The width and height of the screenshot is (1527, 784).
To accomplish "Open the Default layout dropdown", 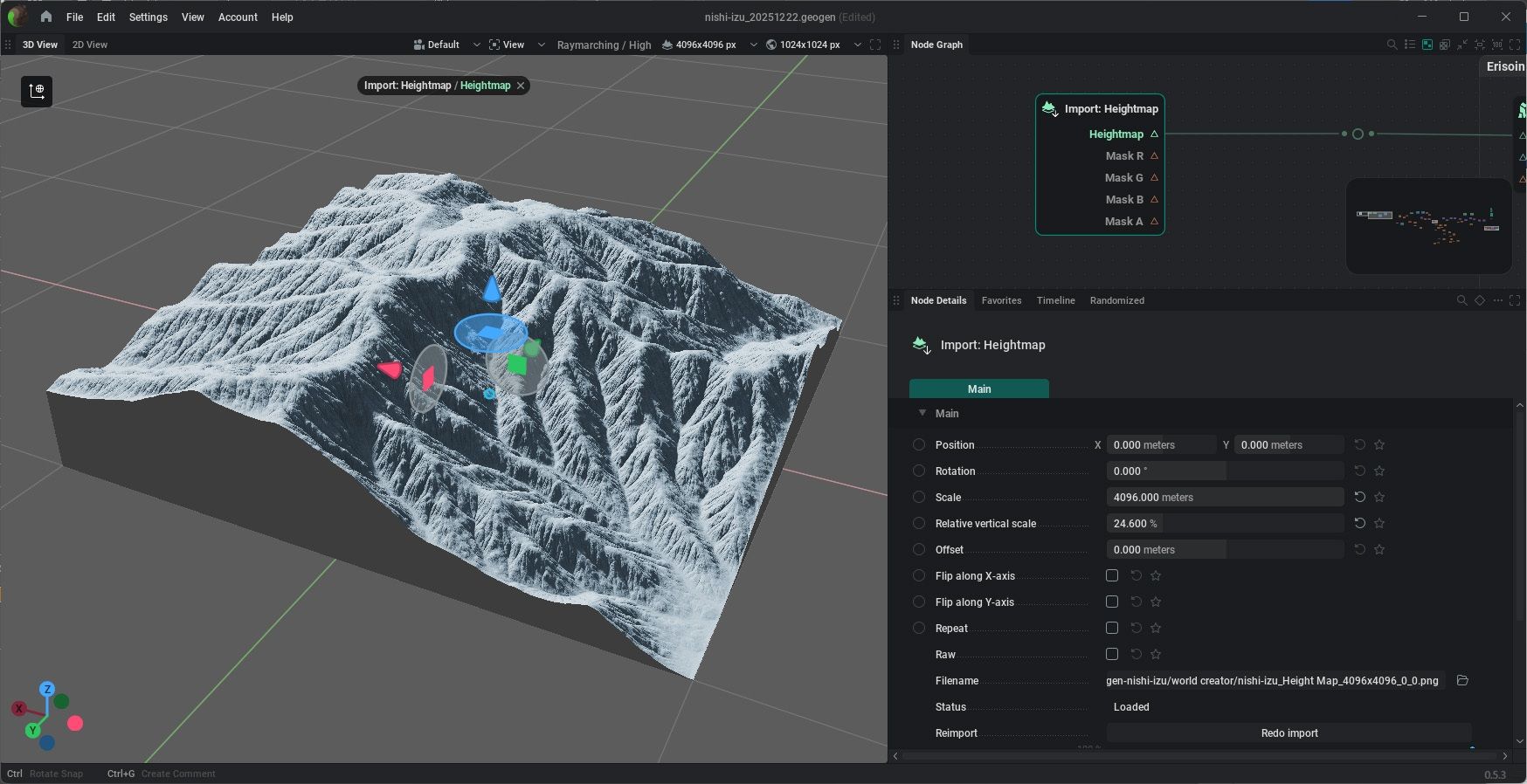I will tap(446, 45).
